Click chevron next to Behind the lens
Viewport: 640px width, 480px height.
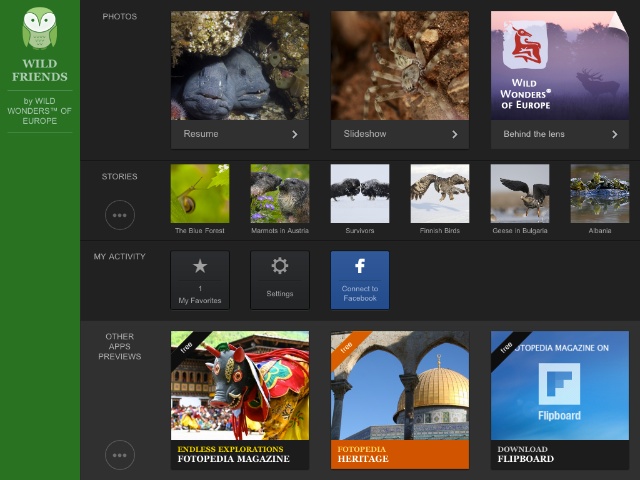point(615,134)
